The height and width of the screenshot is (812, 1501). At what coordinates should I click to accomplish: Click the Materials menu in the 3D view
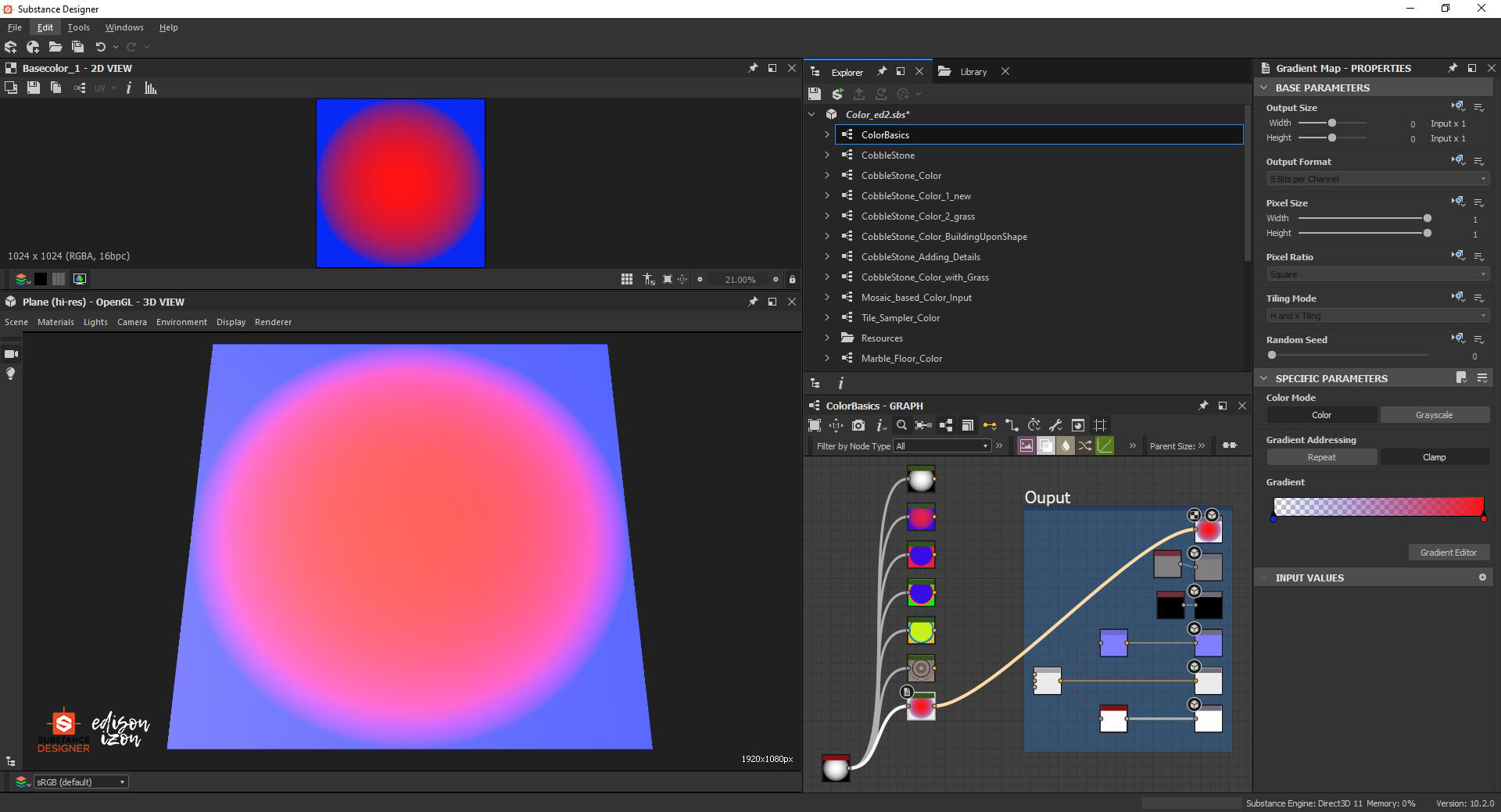click(56, 321)
